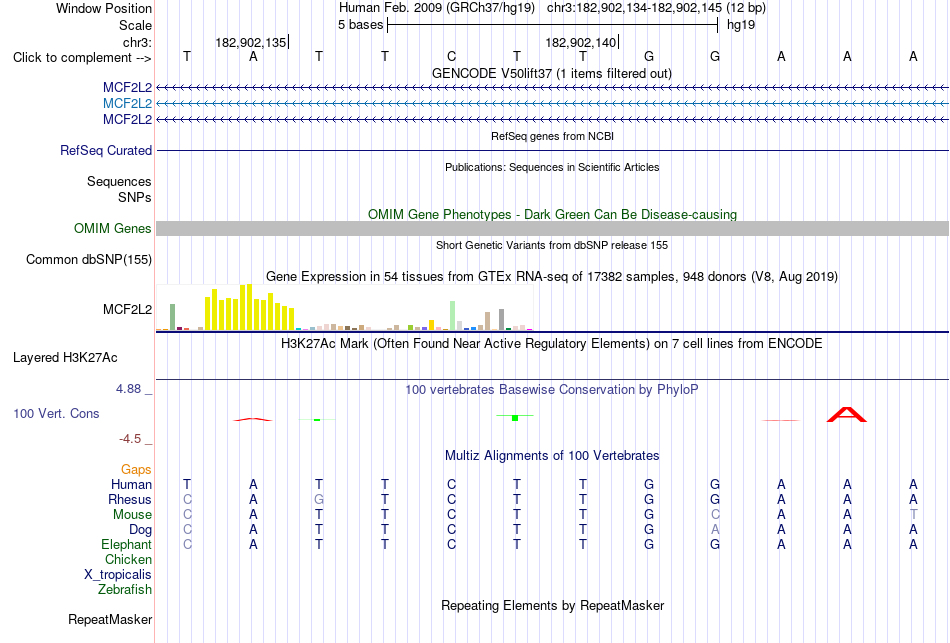Click the large red A PhyloP logo

click(847, 415)
